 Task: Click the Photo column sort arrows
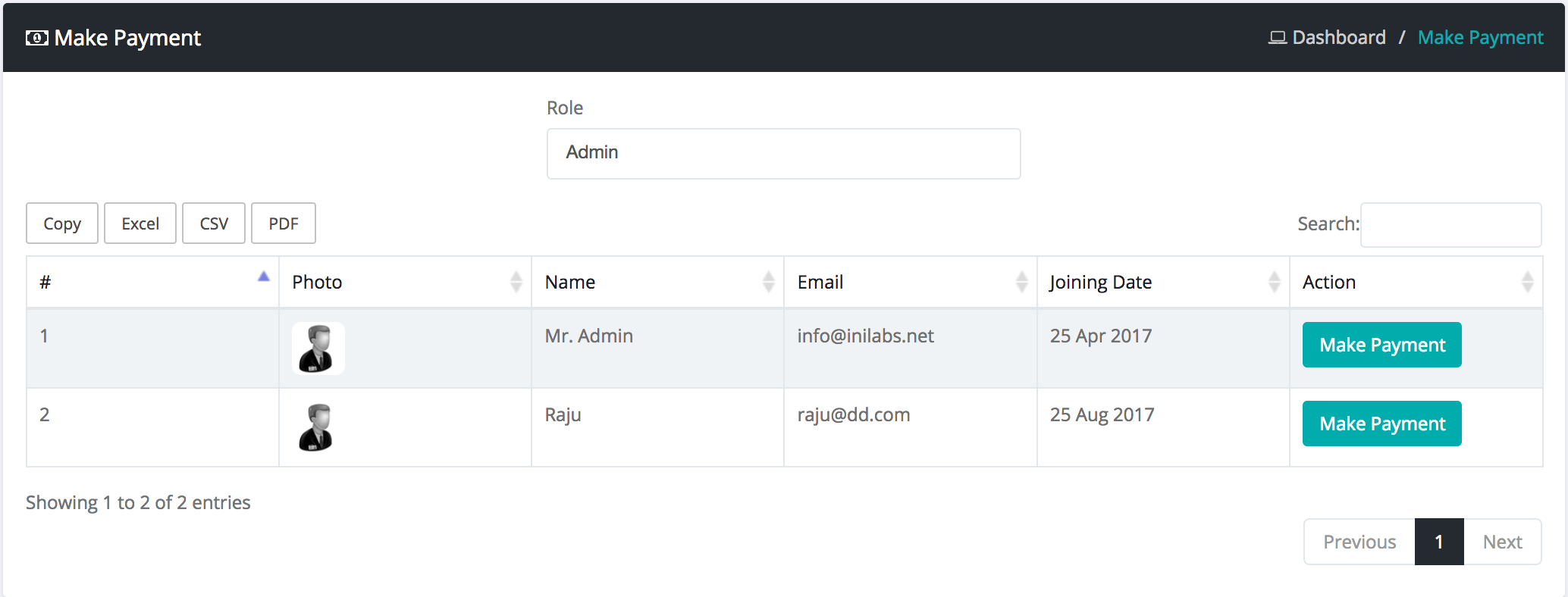pyautogui.click(x=516, y=282)
